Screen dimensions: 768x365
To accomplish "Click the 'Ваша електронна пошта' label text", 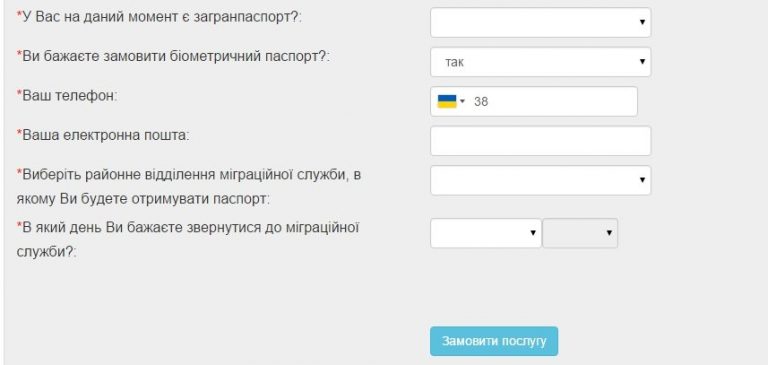I will (103, 135).
